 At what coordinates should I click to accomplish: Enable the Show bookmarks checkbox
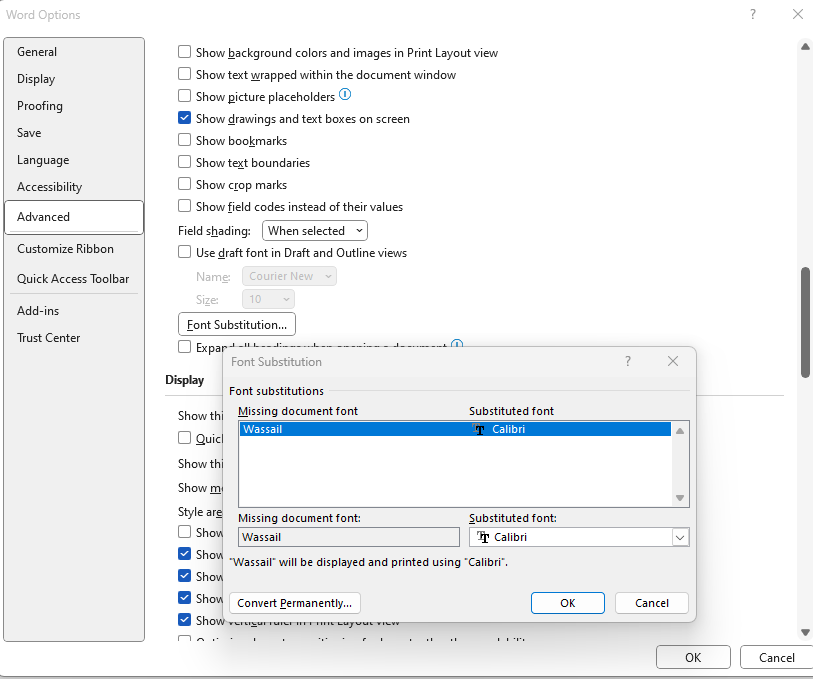click(185, 141)
